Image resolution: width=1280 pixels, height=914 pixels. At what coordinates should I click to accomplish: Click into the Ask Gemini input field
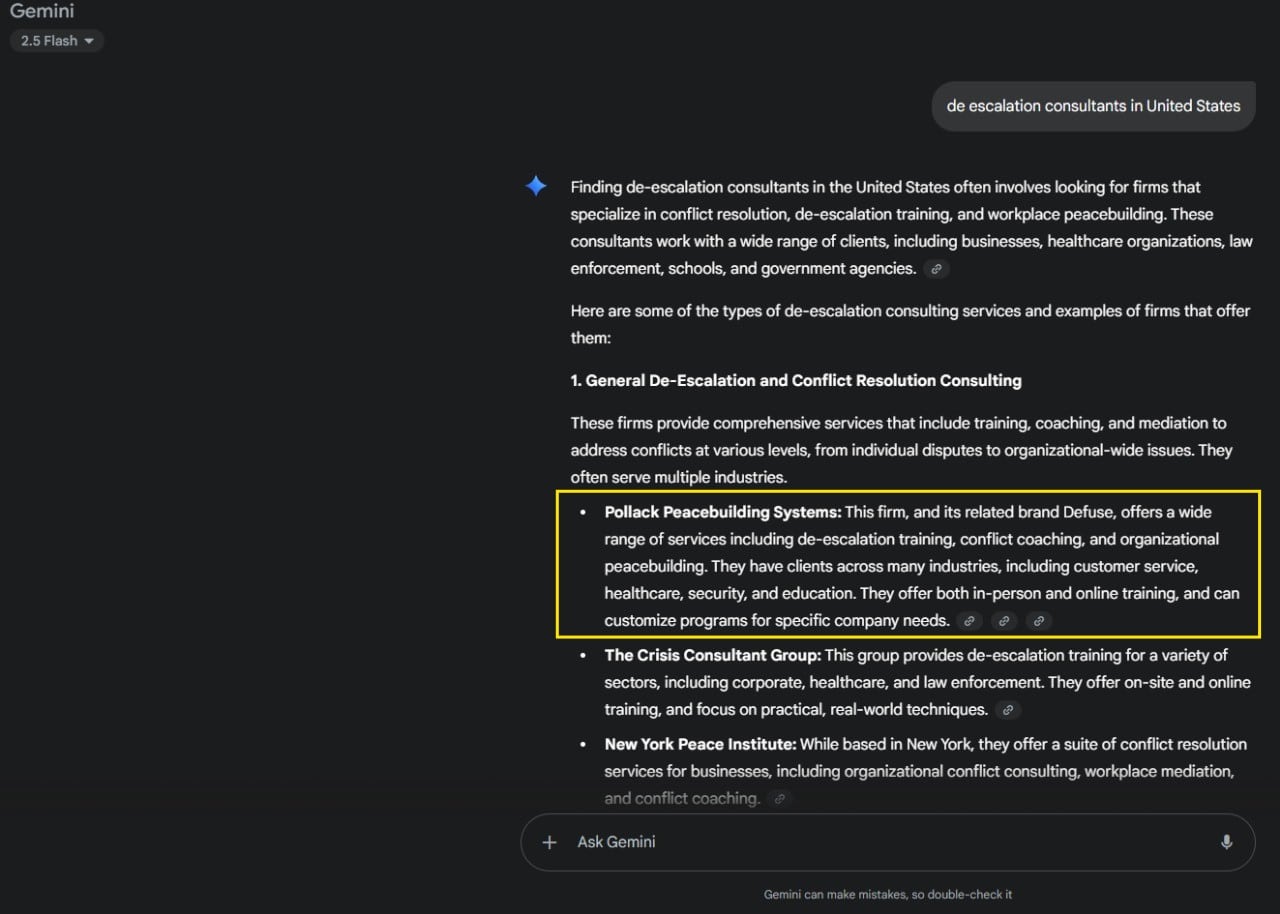tap(880, 842)
